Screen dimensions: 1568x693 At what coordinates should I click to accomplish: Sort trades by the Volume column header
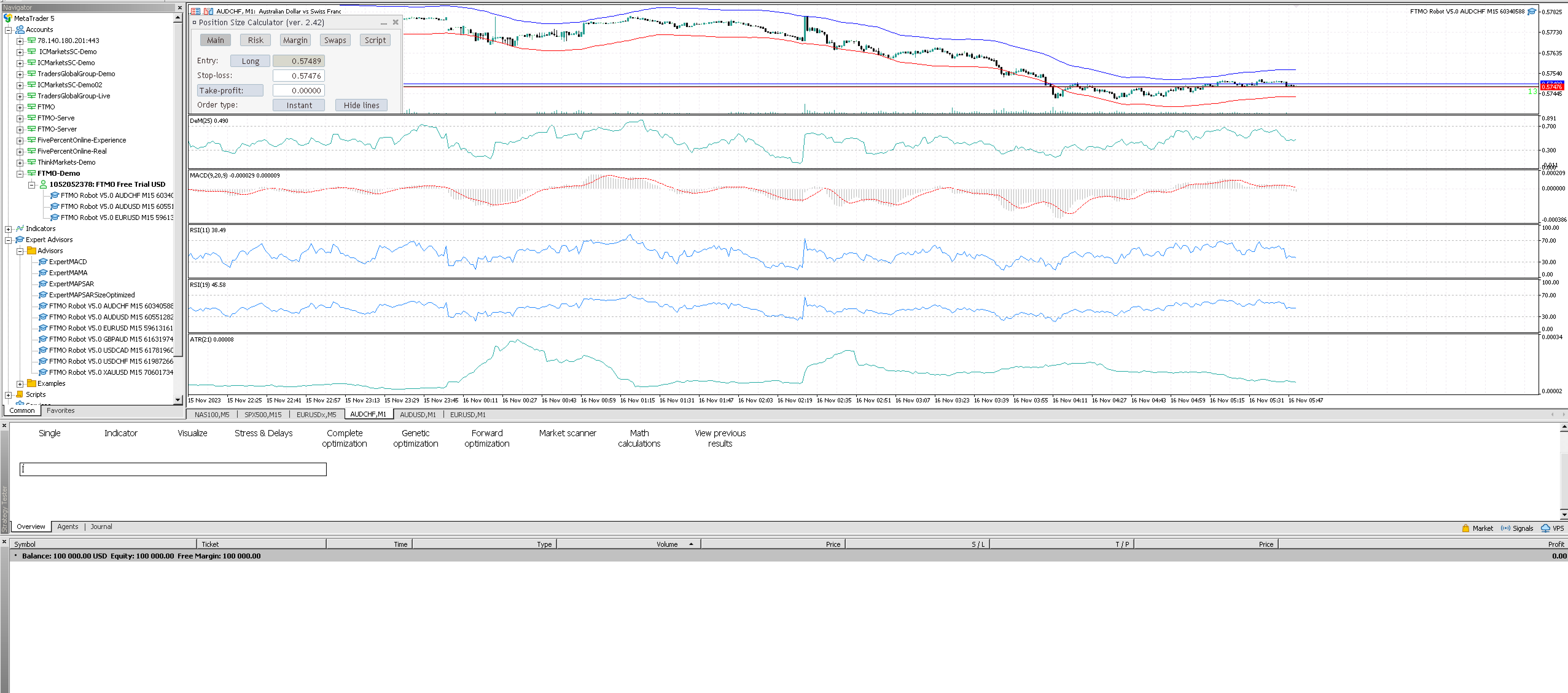coord(629,544)
